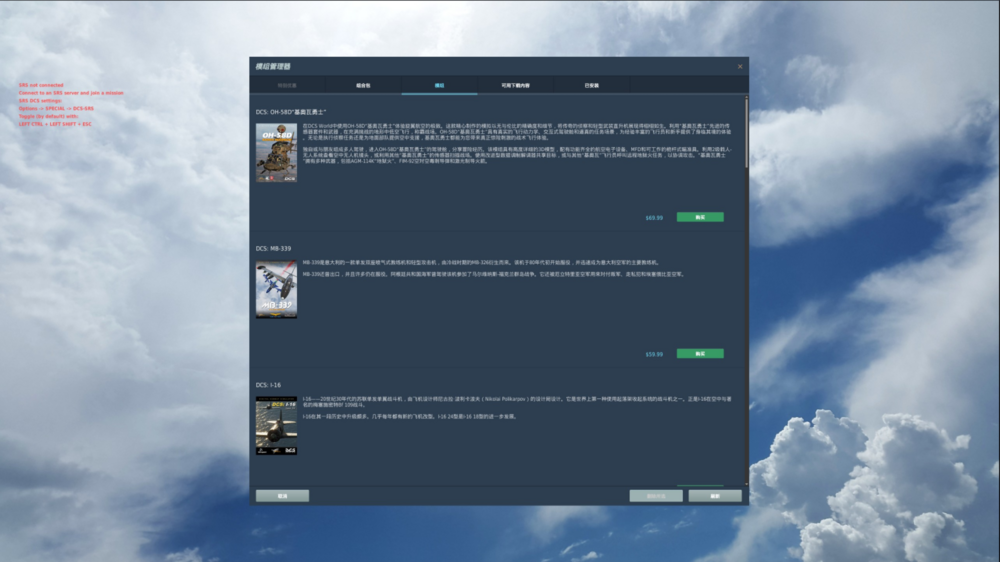Viewport: 1000px width, 562px height.
Task: Switch to the 可用下载内容 tab
Action: tap(515, 85)
